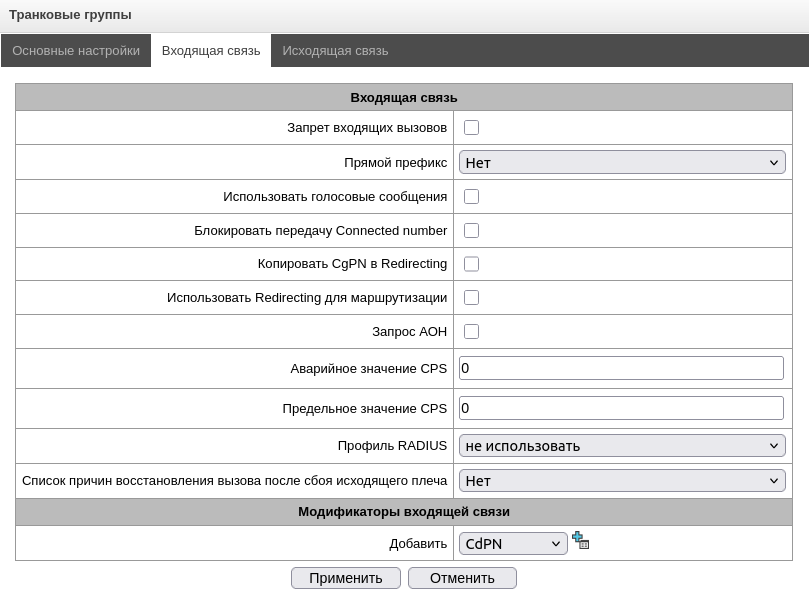809x597 pixels.
Task: Switch to the Основные настройки tab
Action: [x=76, y=51]
